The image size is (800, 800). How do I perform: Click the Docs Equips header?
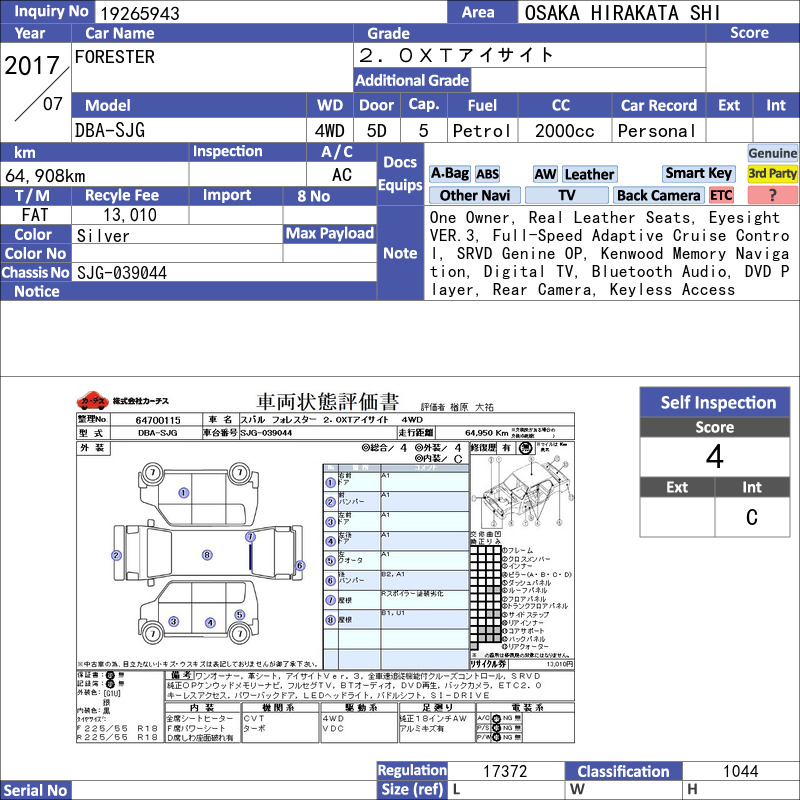click(x=400, y=173)
